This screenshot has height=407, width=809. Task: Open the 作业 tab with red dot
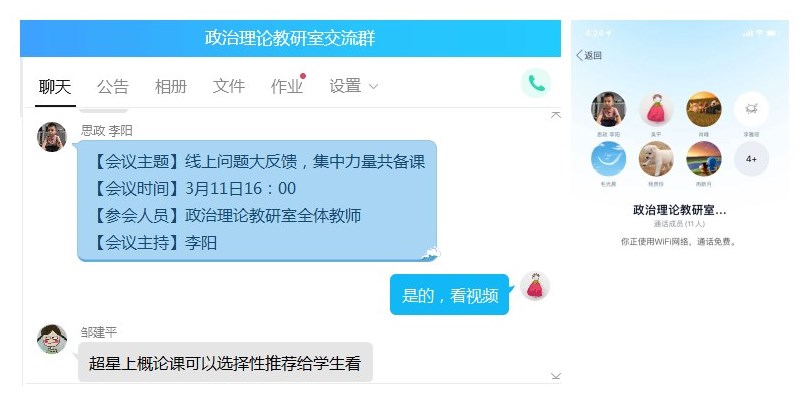point(287,86)
